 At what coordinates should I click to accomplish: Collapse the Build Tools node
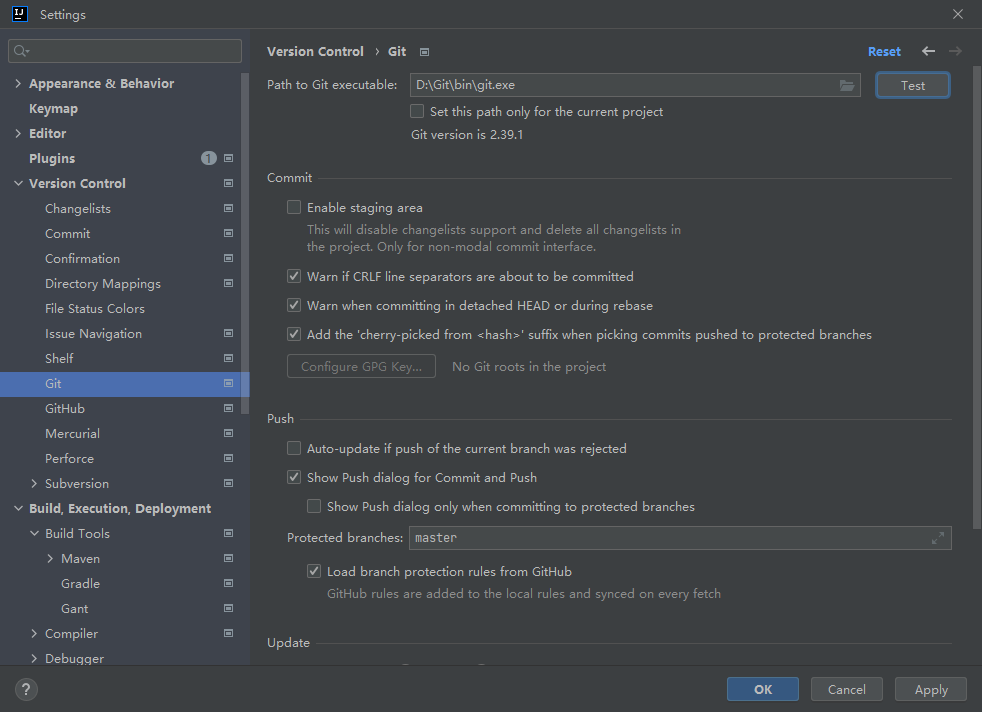(34, 534)
